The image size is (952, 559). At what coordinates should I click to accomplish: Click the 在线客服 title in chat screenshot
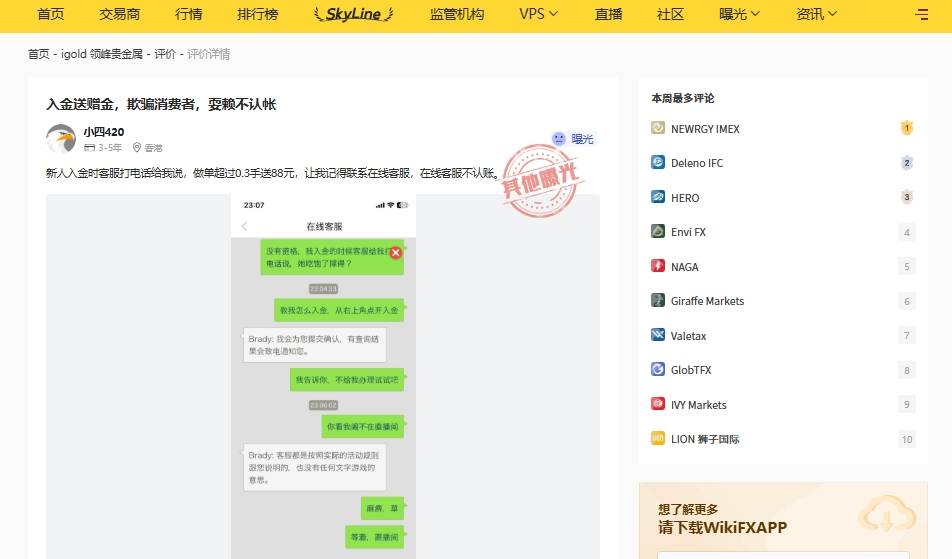324,226
